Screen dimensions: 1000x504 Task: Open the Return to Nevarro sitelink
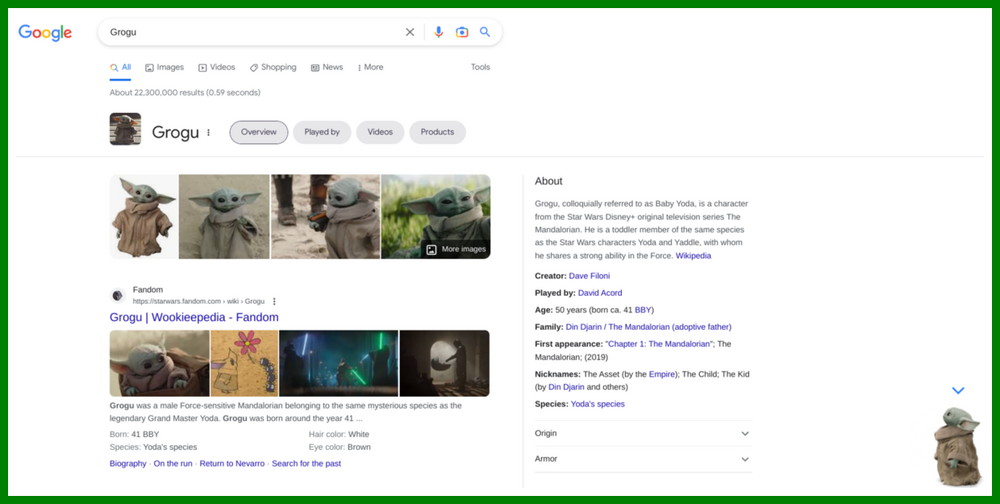tap(232, 464)
